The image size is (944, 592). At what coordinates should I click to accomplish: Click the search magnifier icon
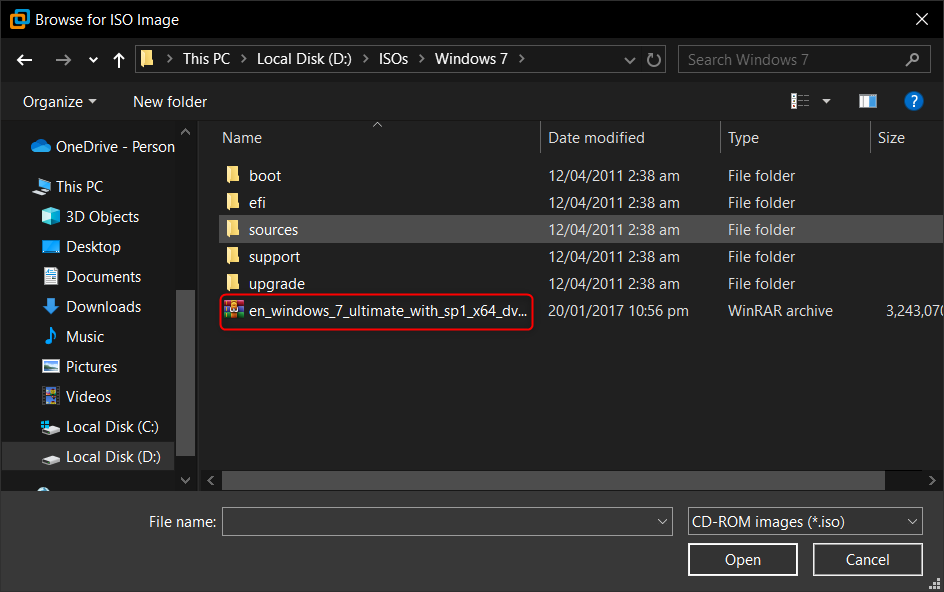tap(912, 60)
